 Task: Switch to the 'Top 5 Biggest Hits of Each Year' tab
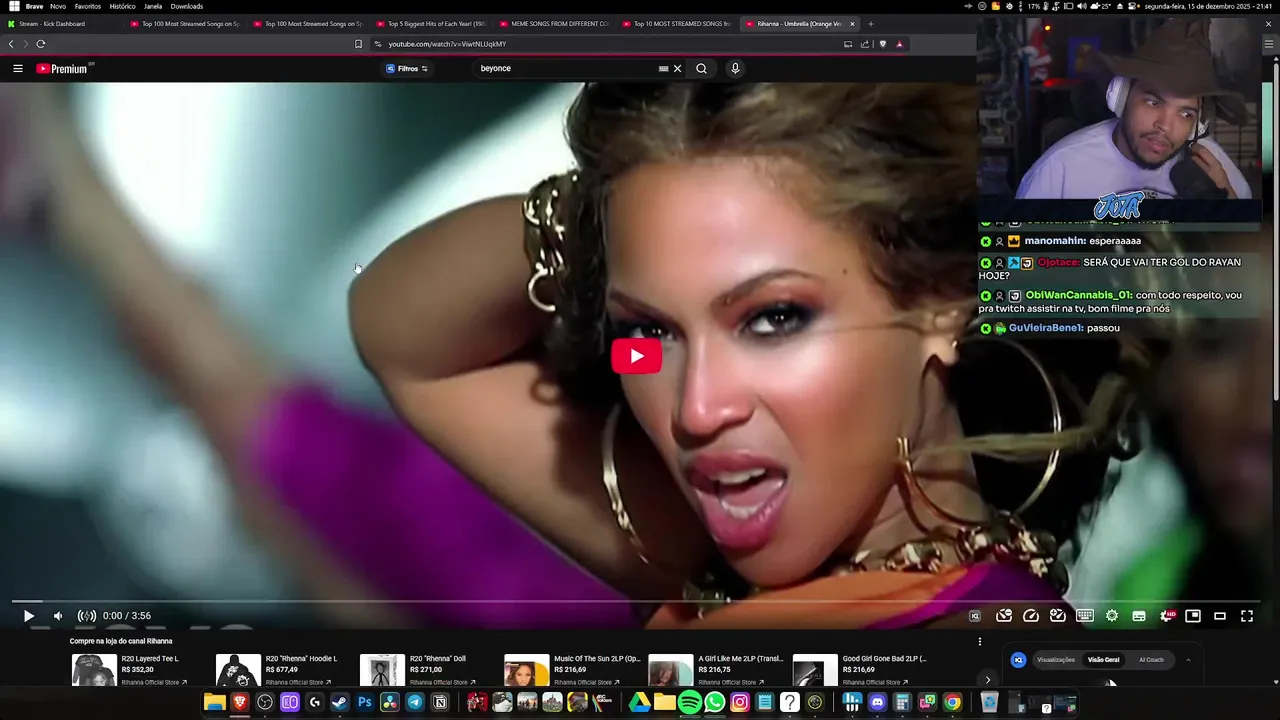432,24
